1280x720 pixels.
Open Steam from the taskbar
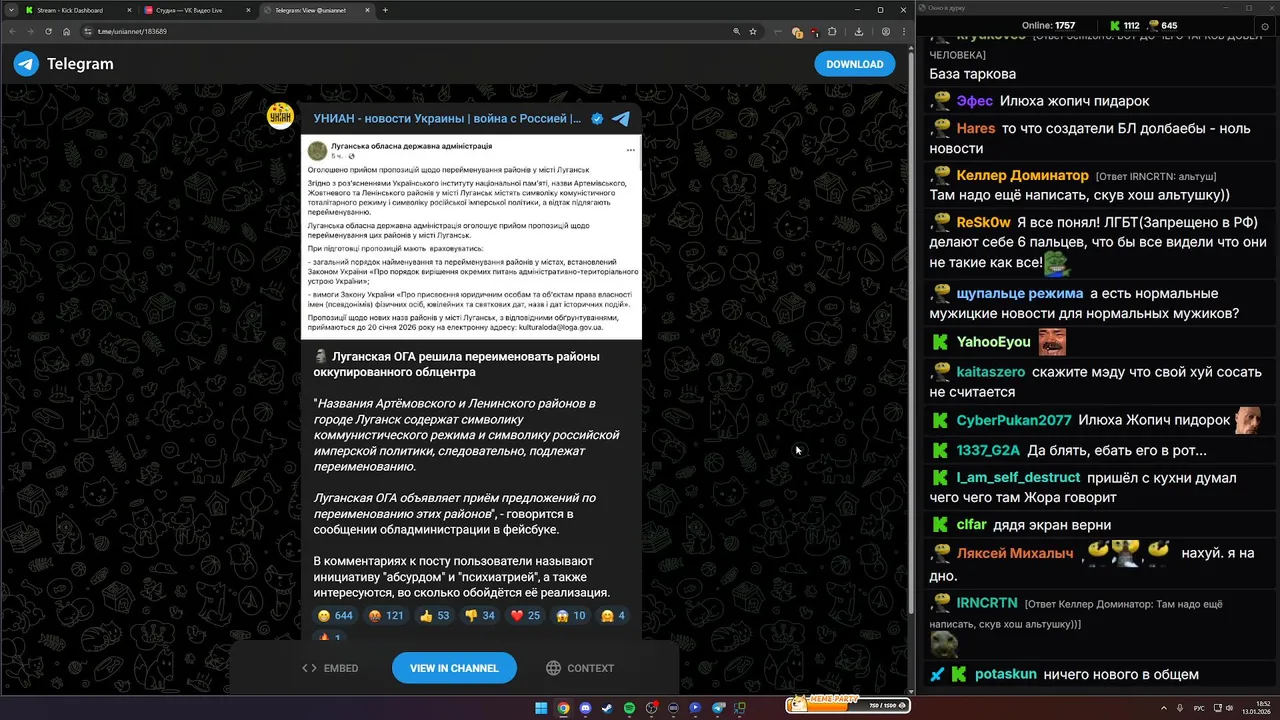(607, 708)
